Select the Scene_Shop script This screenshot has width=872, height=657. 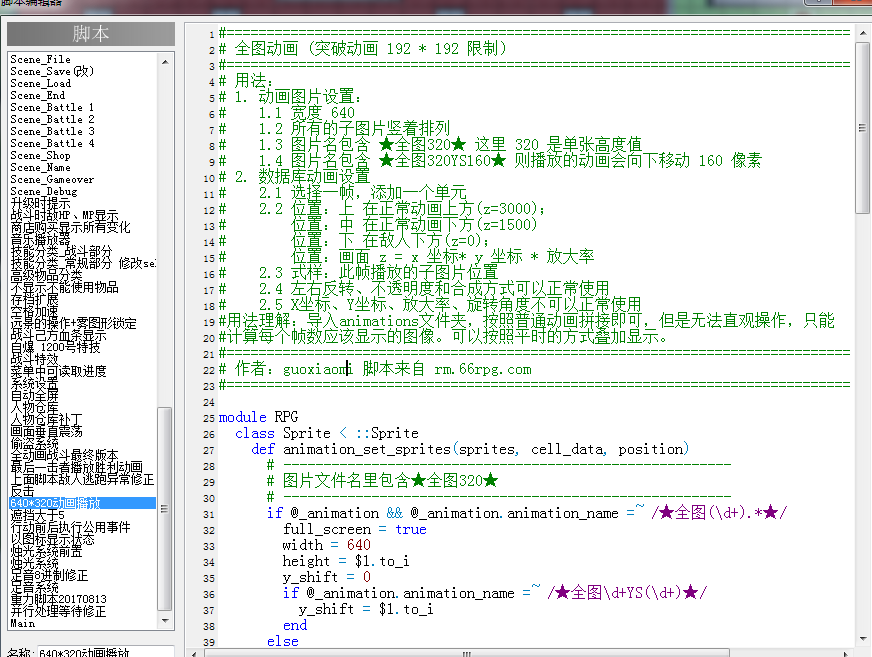(40, 155)
